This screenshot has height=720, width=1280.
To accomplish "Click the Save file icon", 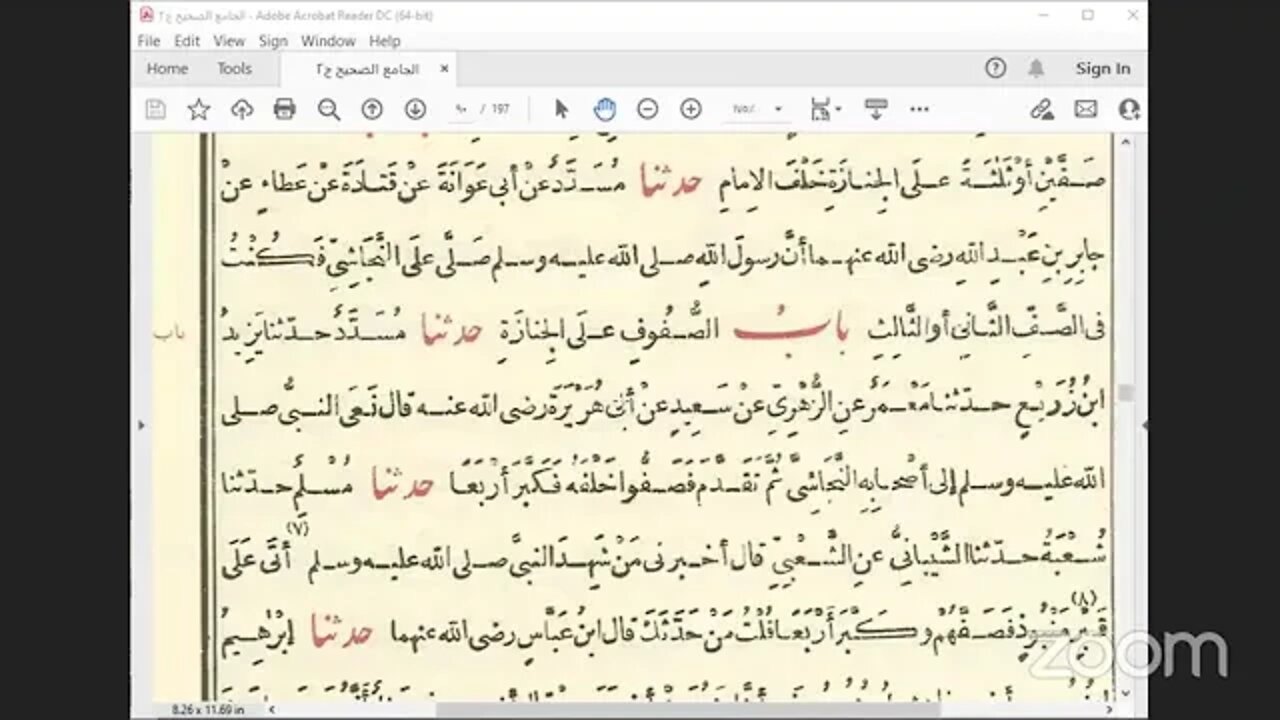I will [x=155, y=109].
